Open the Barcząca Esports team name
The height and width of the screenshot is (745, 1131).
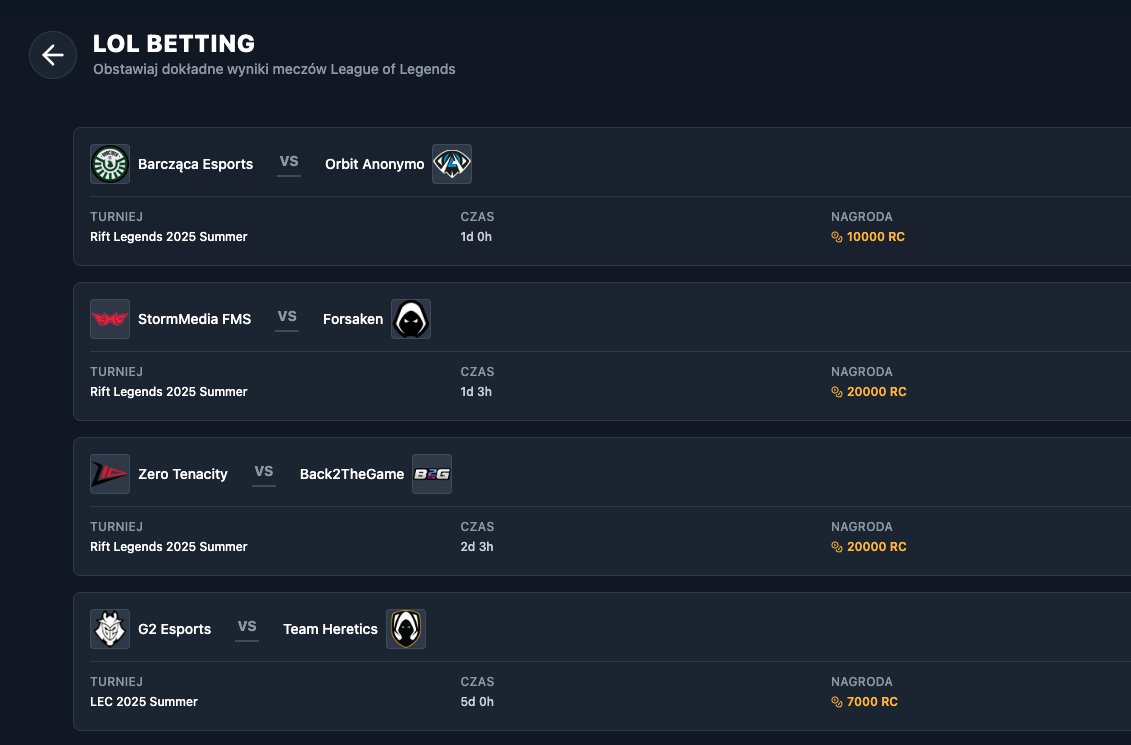click(x=195, y=164)
